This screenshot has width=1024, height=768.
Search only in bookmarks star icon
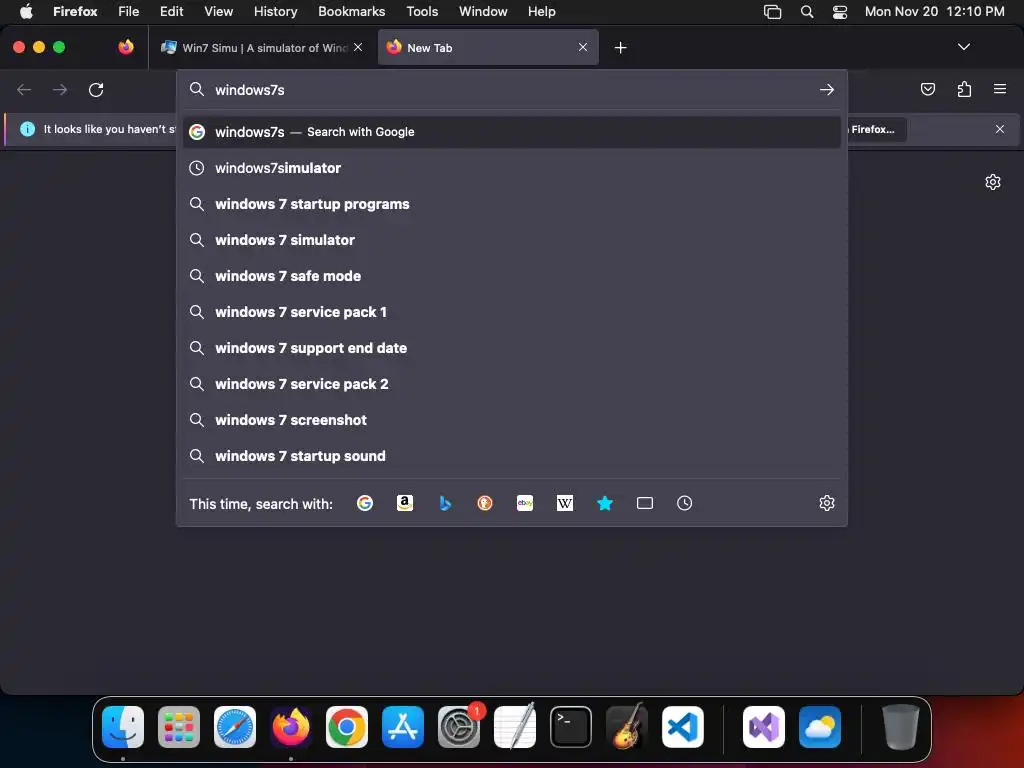coord(605,503)
